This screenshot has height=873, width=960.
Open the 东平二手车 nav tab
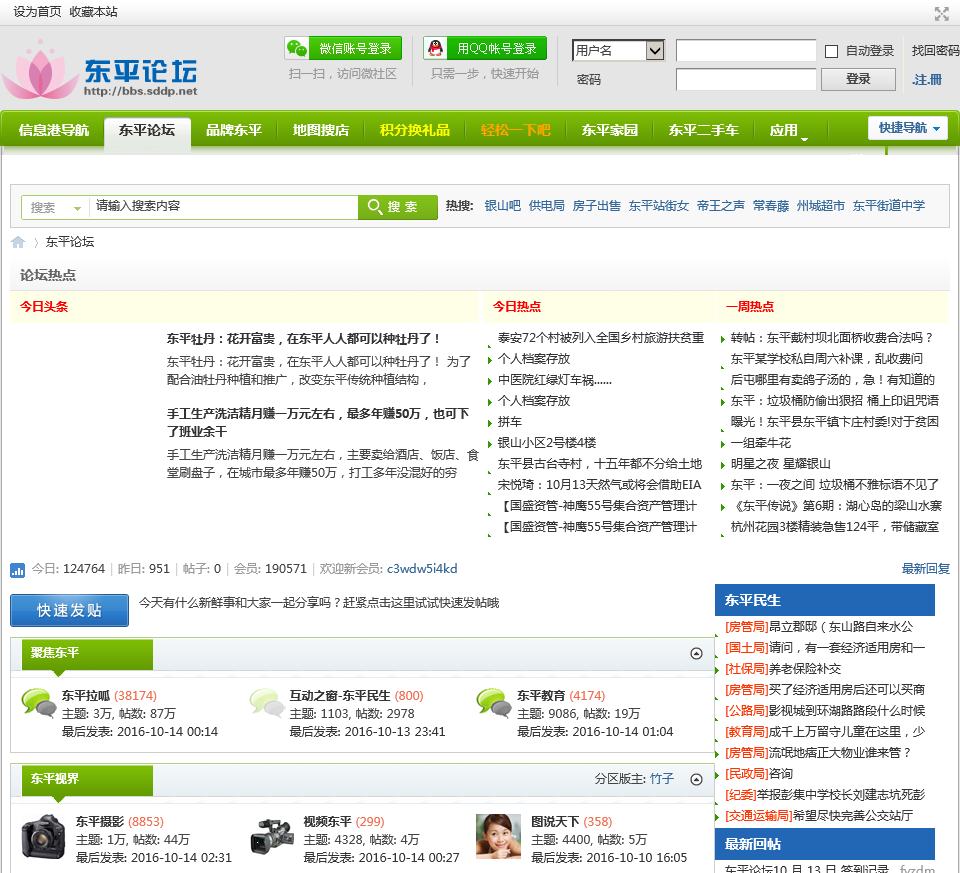[x=703, y=130]
